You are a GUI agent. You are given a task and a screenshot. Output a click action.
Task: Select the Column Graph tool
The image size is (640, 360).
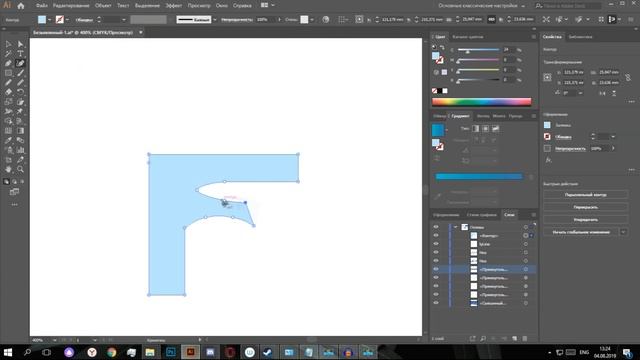pos(20,150)
